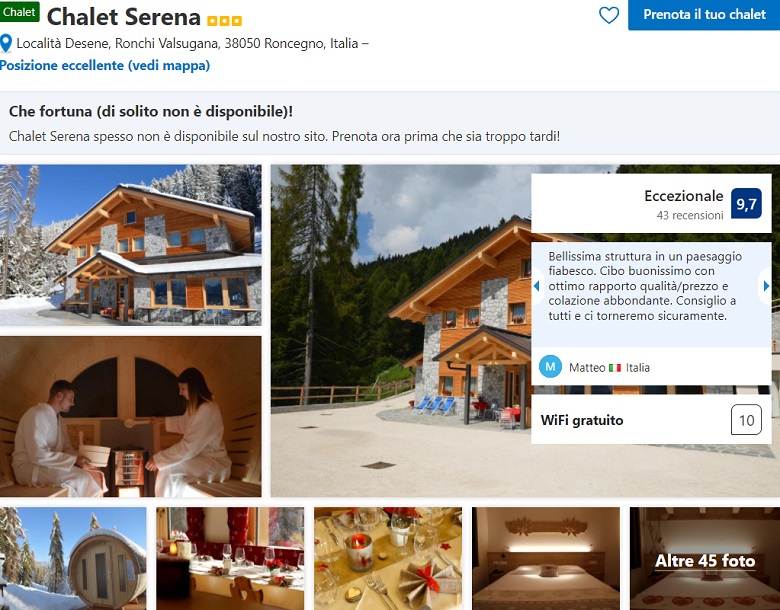Open the barrel sauna in snow thumbnail

[x=73, y=559]
